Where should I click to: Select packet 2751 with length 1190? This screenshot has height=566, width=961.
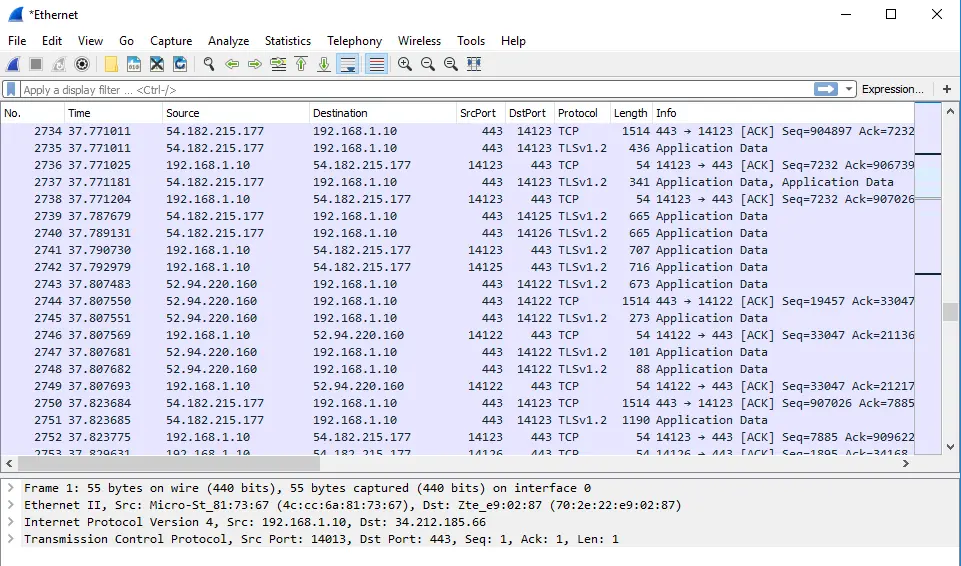tap(457, 420)
